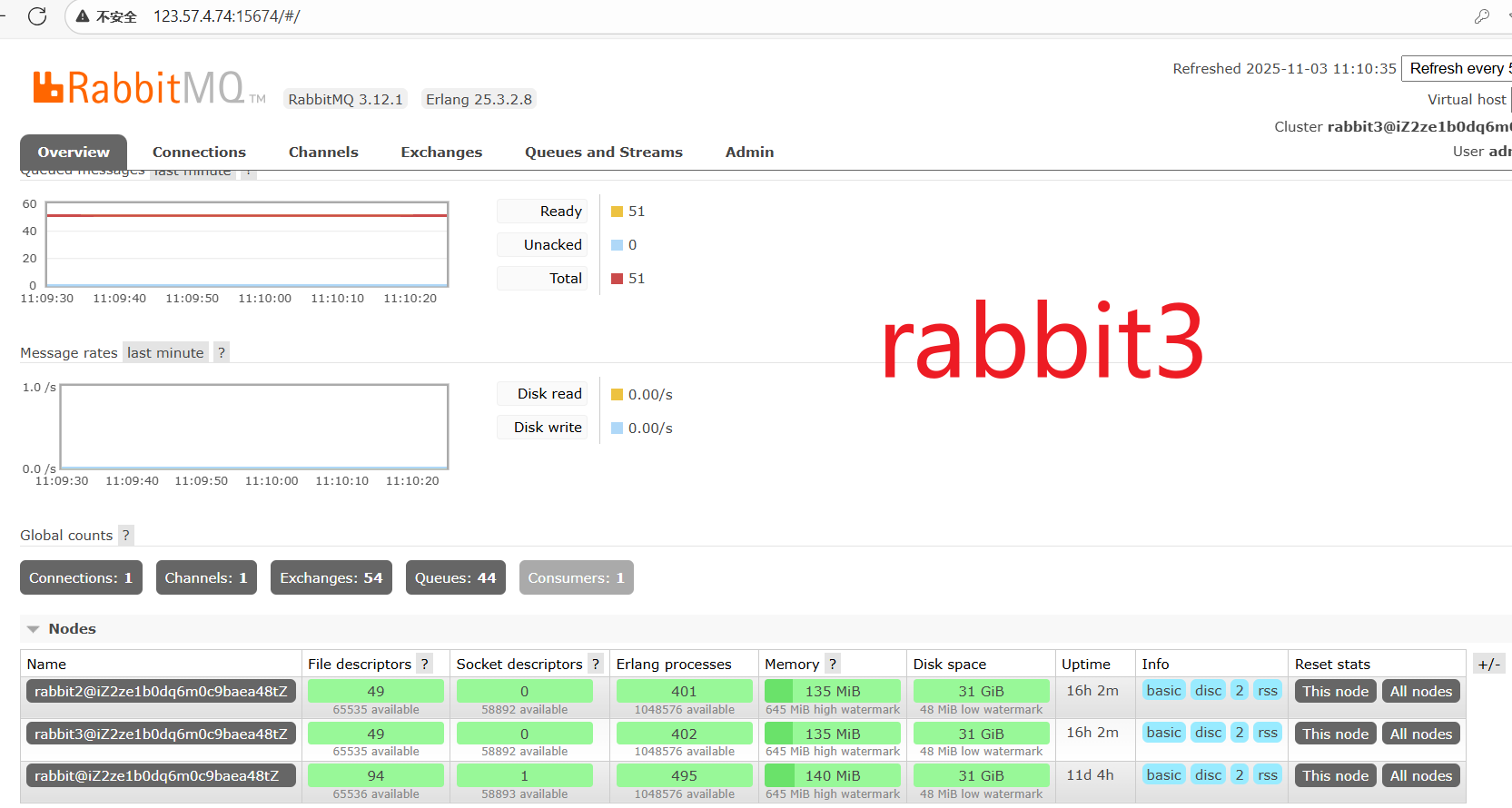Open the password key icon in address bar
Screen dimensions: 1512x808
pyautogui.click(x=1481, y=16)
